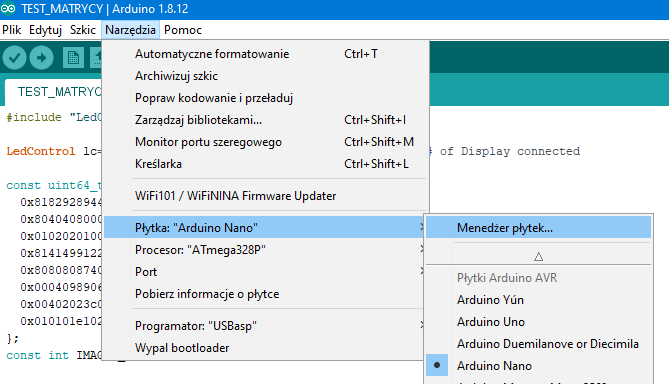Open the Szkic menu

(83, 30)
